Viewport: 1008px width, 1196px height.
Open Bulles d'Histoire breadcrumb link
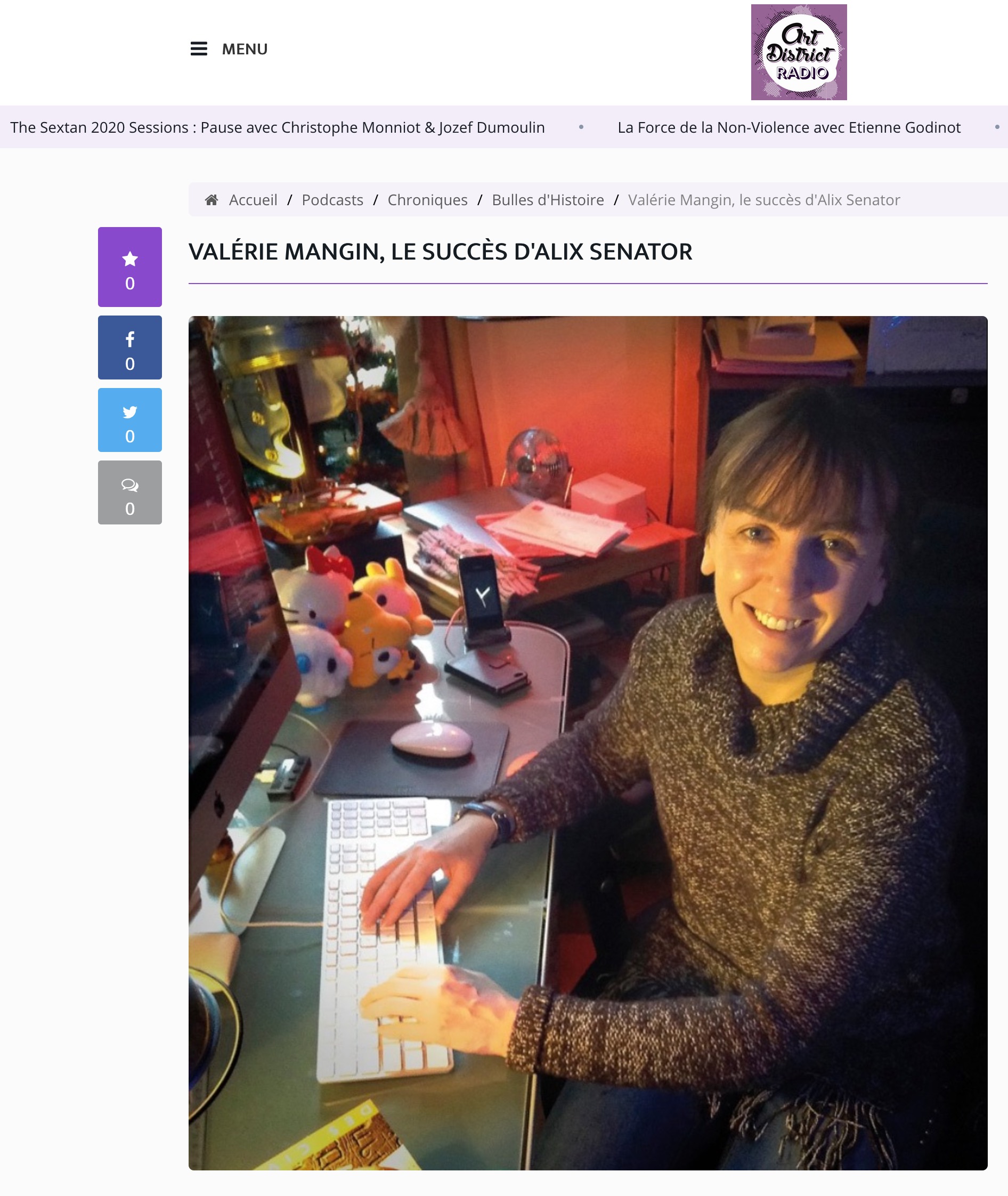(548, 200)
